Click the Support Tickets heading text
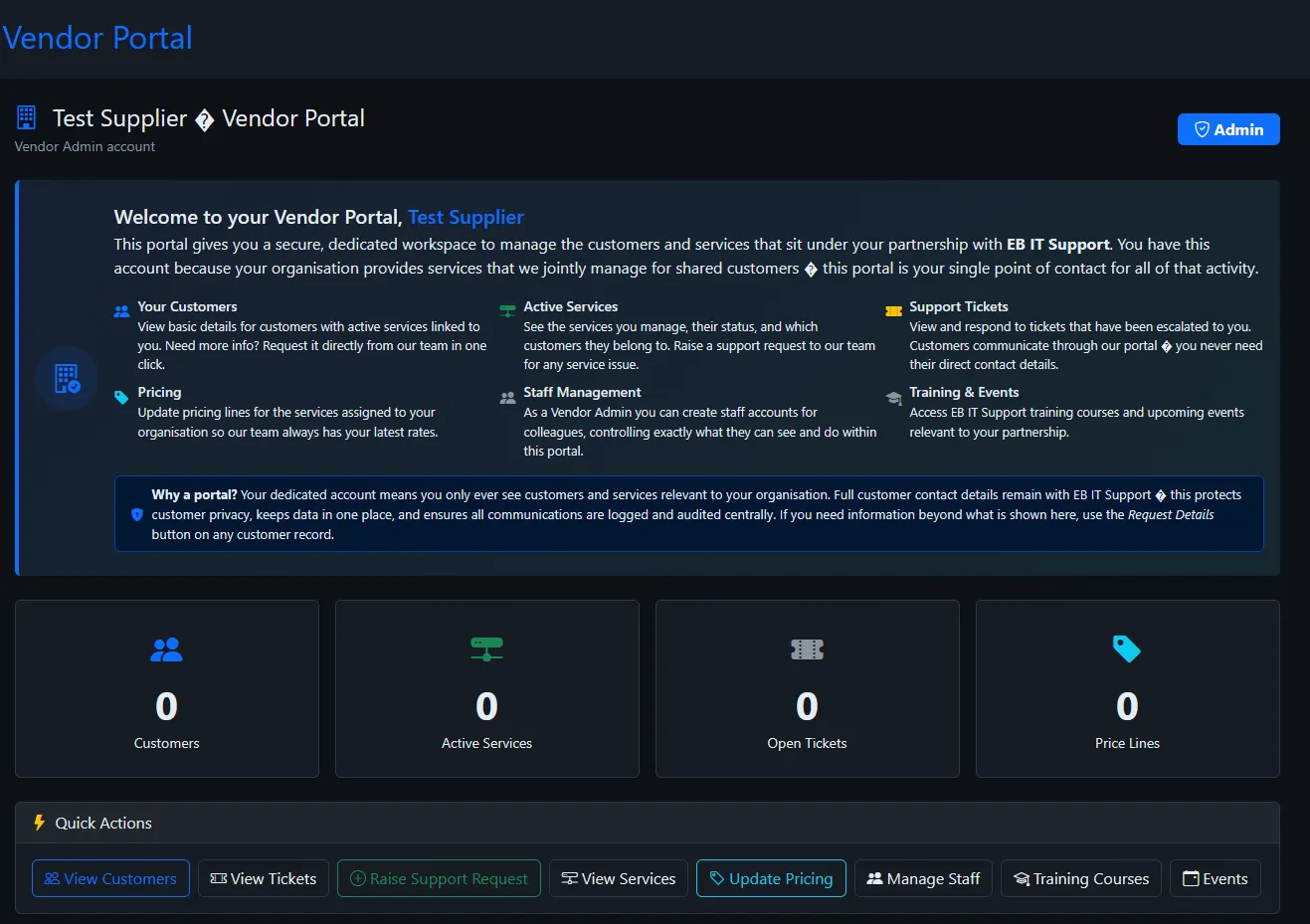 pos(959,306)
